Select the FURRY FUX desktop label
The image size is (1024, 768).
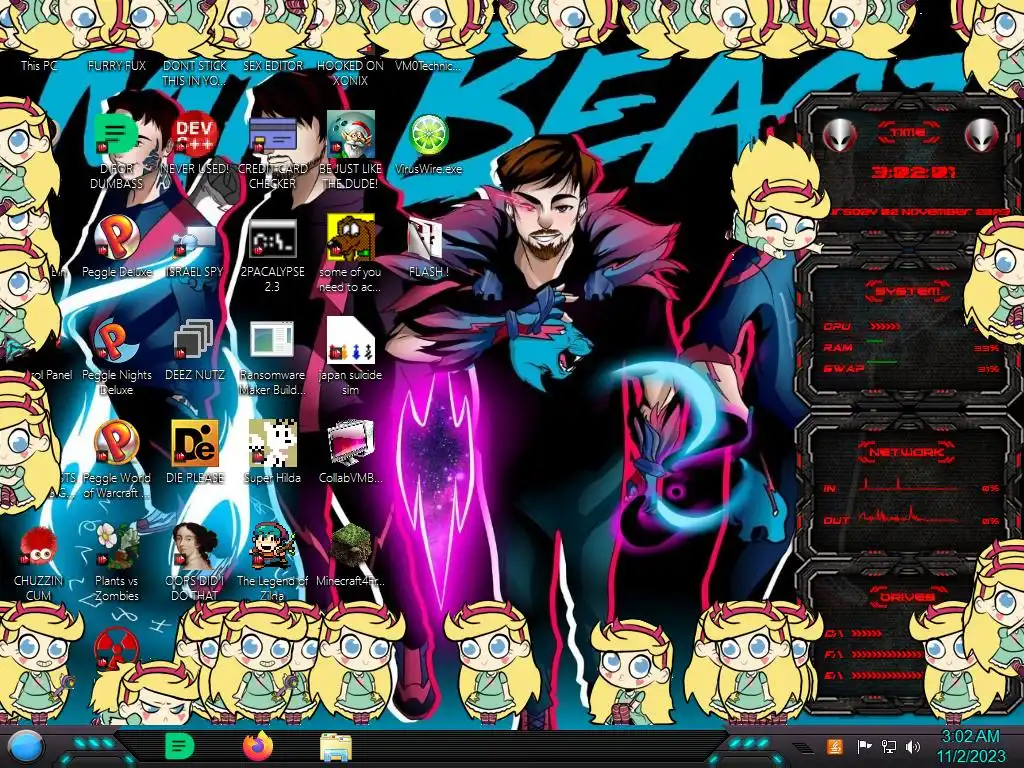click(116, 65)
